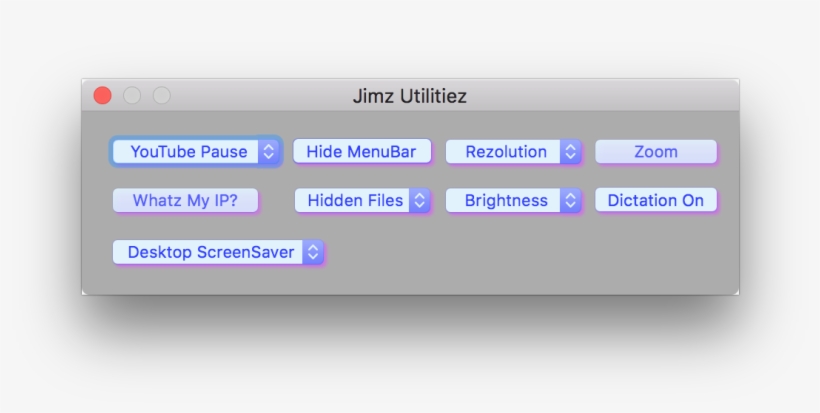Click the Zoom button
The height and width of the screenshot is (413, 820).
(656, 152)
